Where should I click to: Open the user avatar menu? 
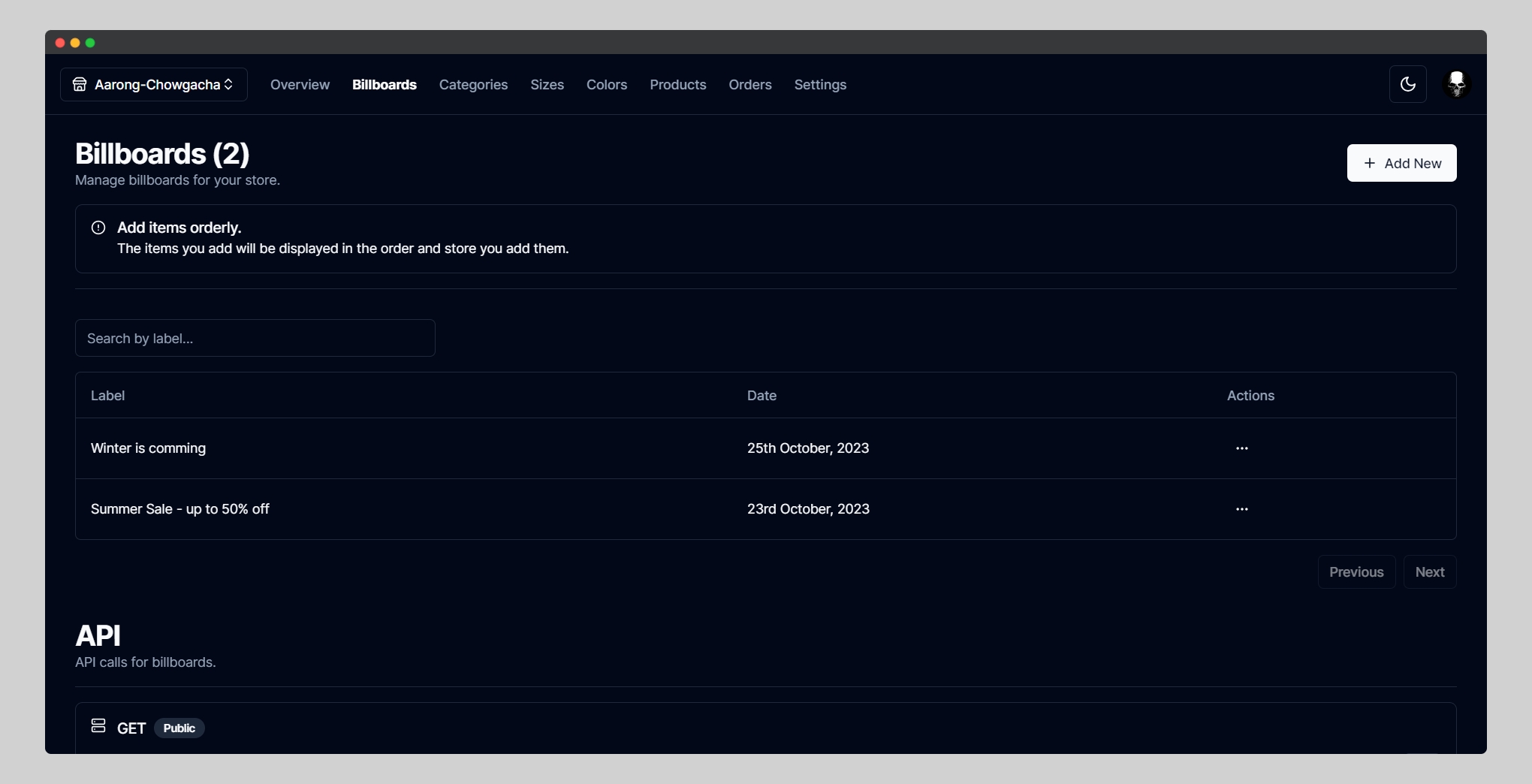tap(1457, 84)
